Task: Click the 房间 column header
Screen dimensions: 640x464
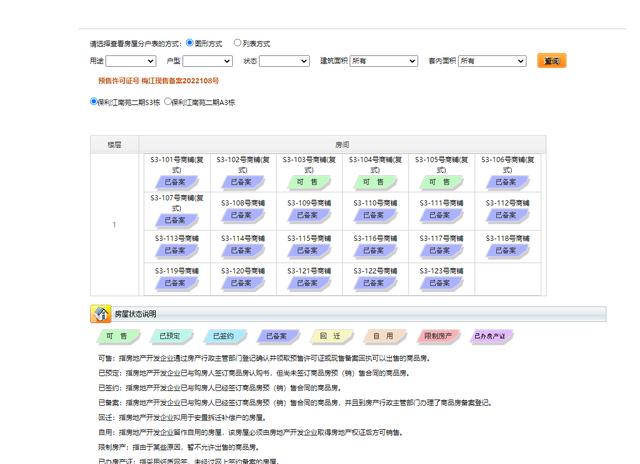Action: point(342,144)
